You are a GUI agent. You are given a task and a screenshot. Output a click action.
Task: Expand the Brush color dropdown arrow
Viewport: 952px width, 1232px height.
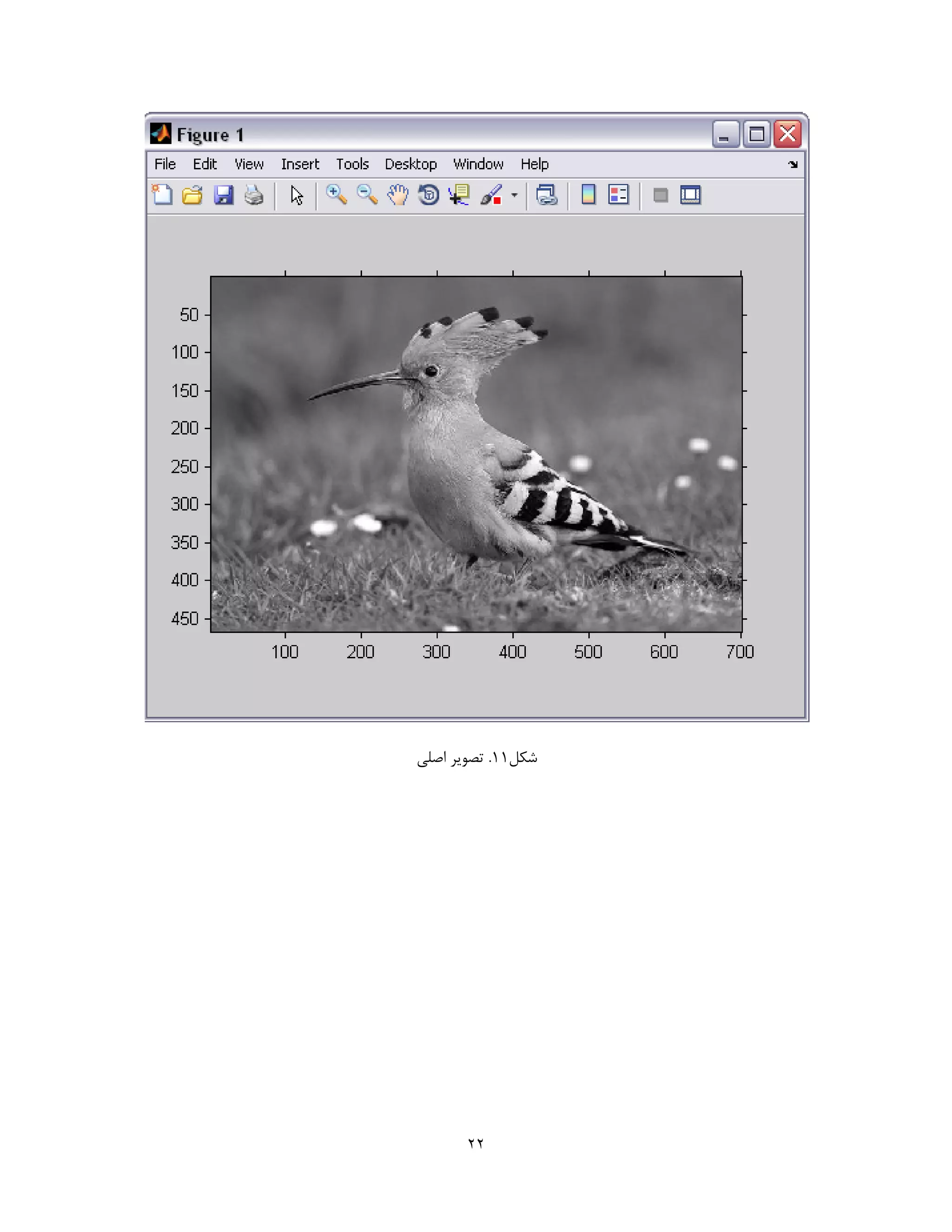coord(515,195)
